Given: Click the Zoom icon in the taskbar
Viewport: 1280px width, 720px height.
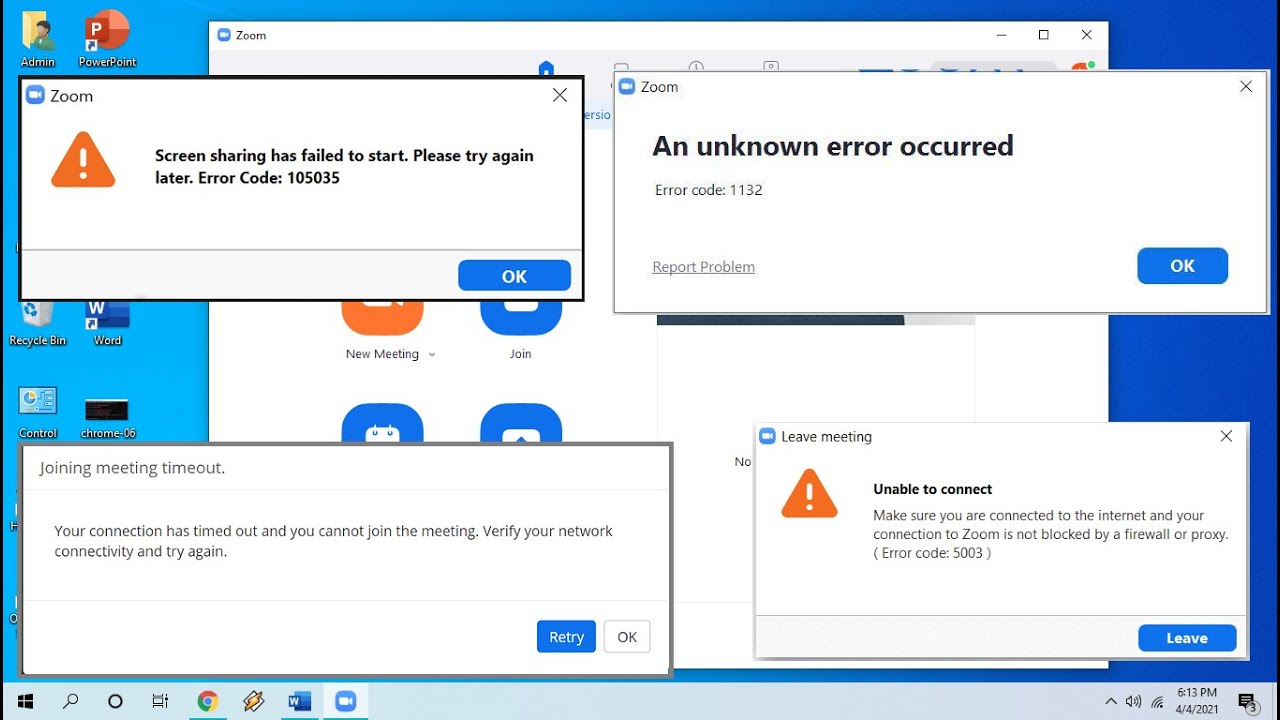Looking at the screenshot, I should pyautogui.click(x=346, y=701).
